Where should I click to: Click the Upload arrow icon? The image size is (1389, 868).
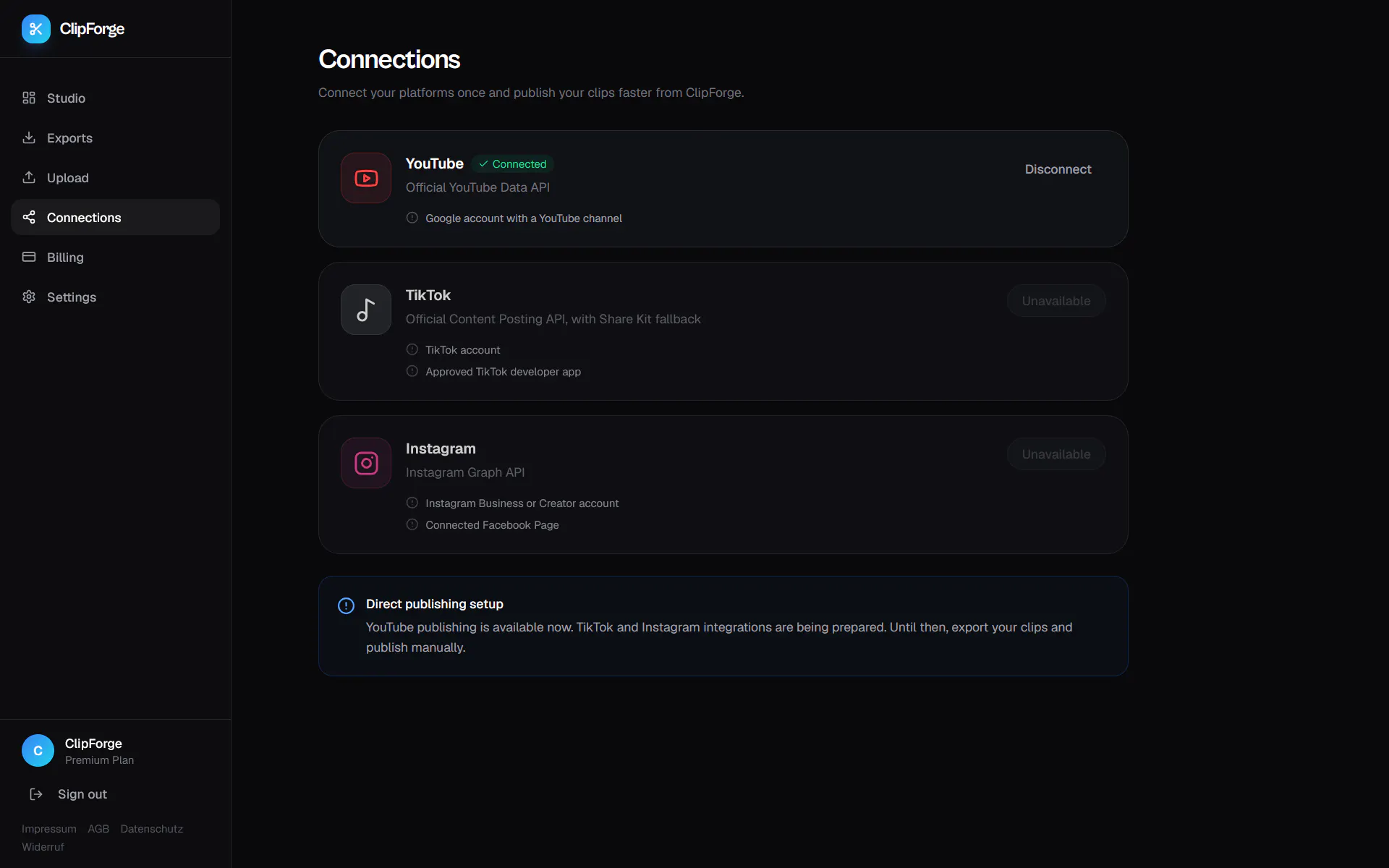pyautogui.click(x=29, y=177)
